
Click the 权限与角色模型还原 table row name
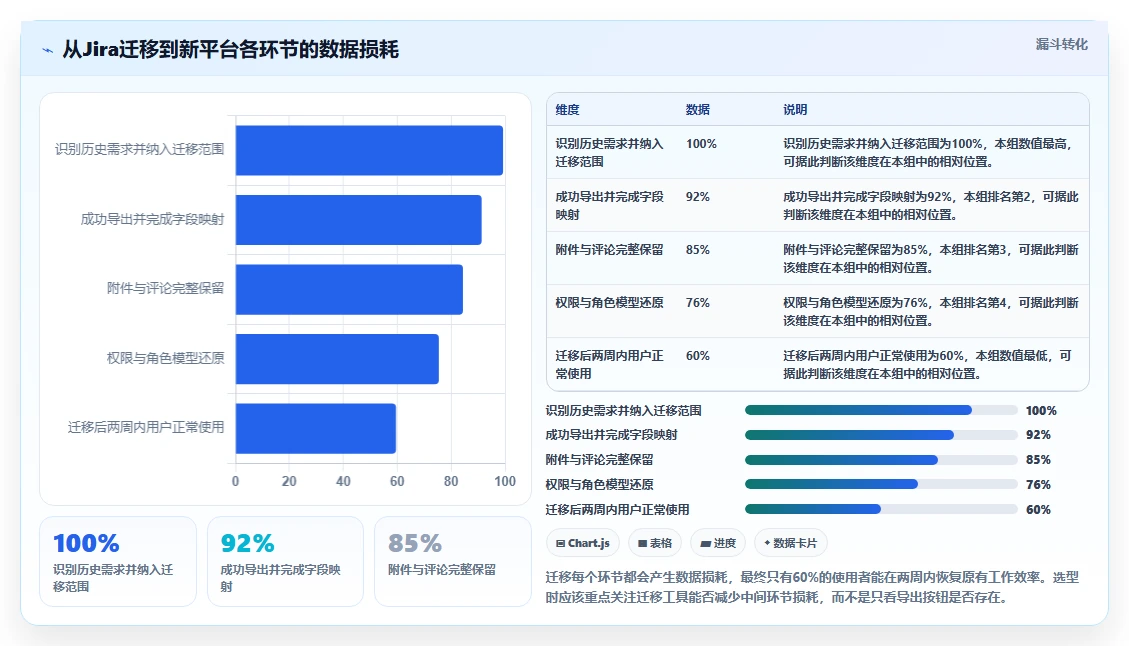click(609, 302)
